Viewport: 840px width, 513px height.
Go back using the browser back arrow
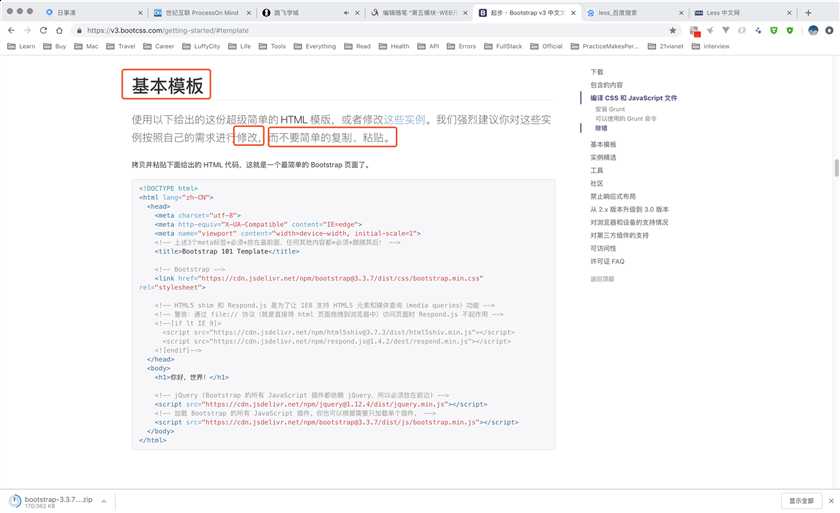click(11, 31)
